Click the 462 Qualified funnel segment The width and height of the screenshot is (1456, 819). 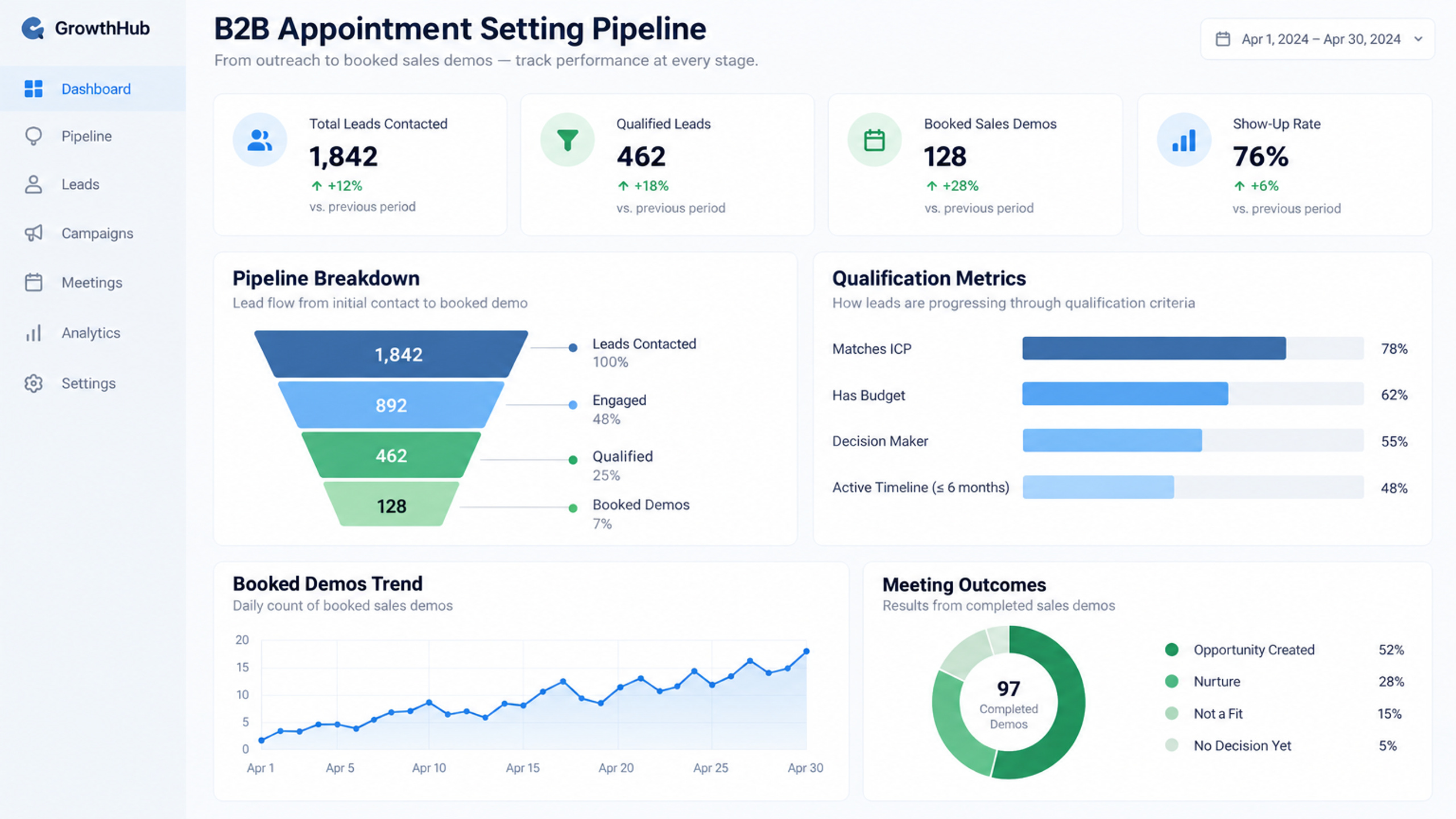coord(391,455)
